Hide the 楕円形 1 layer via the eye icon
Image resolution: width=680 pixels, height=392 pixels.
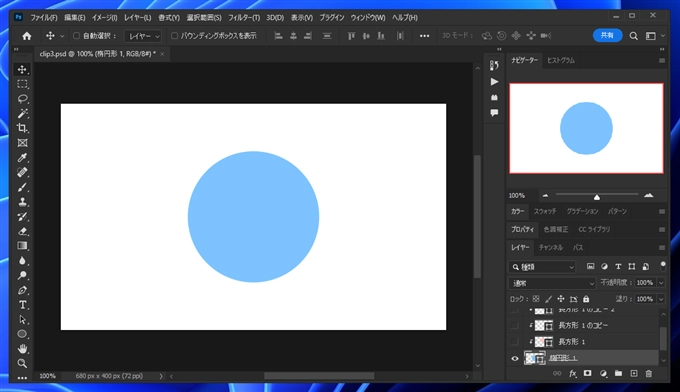[x=515, y=359]
